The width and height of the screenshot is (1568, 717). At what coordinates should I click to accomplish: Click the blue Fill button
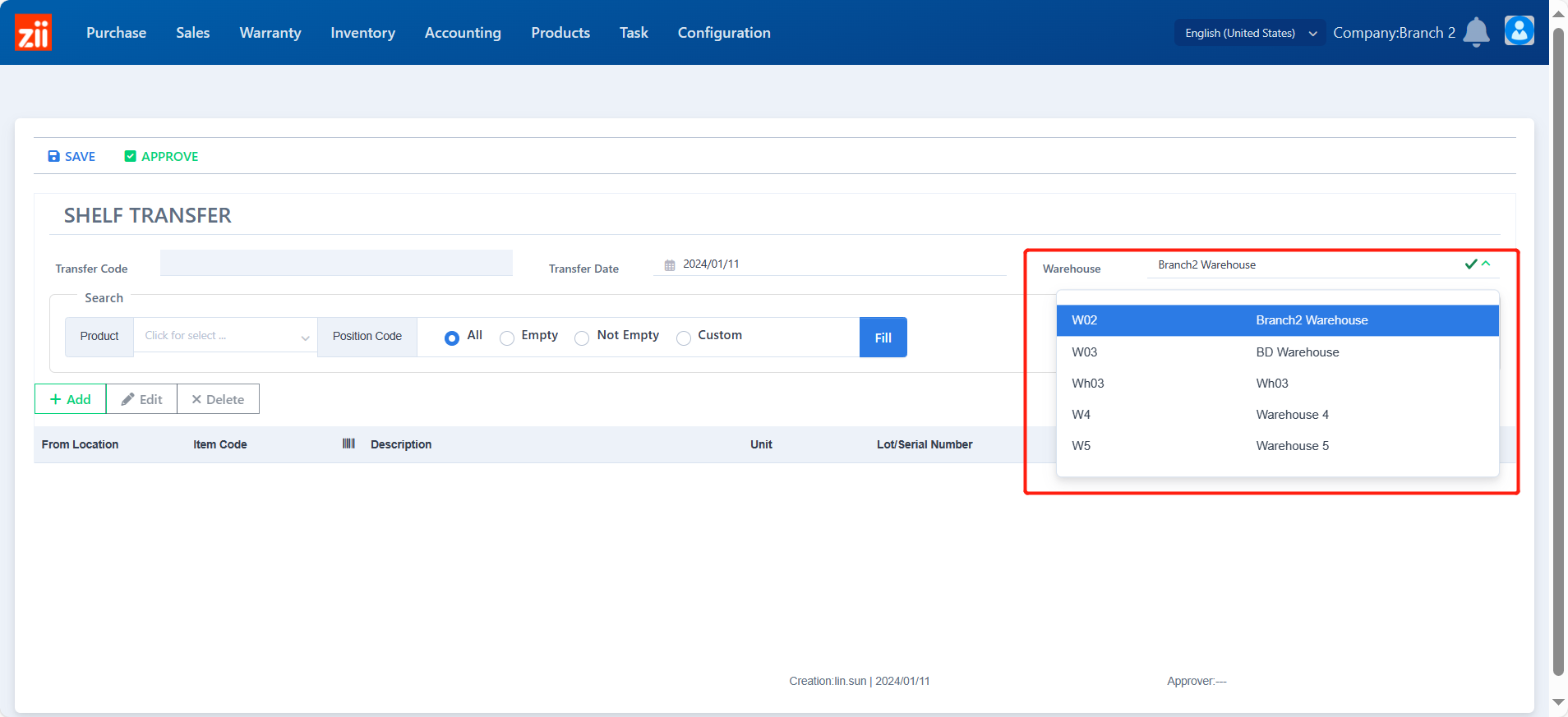pos(883,338)
